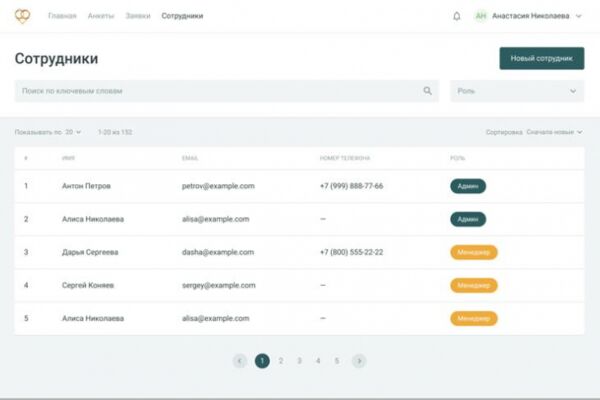Click Менеджер badge for Дарья Сергеева
Viewport: 600px width, 400px height.
point(474,252)
